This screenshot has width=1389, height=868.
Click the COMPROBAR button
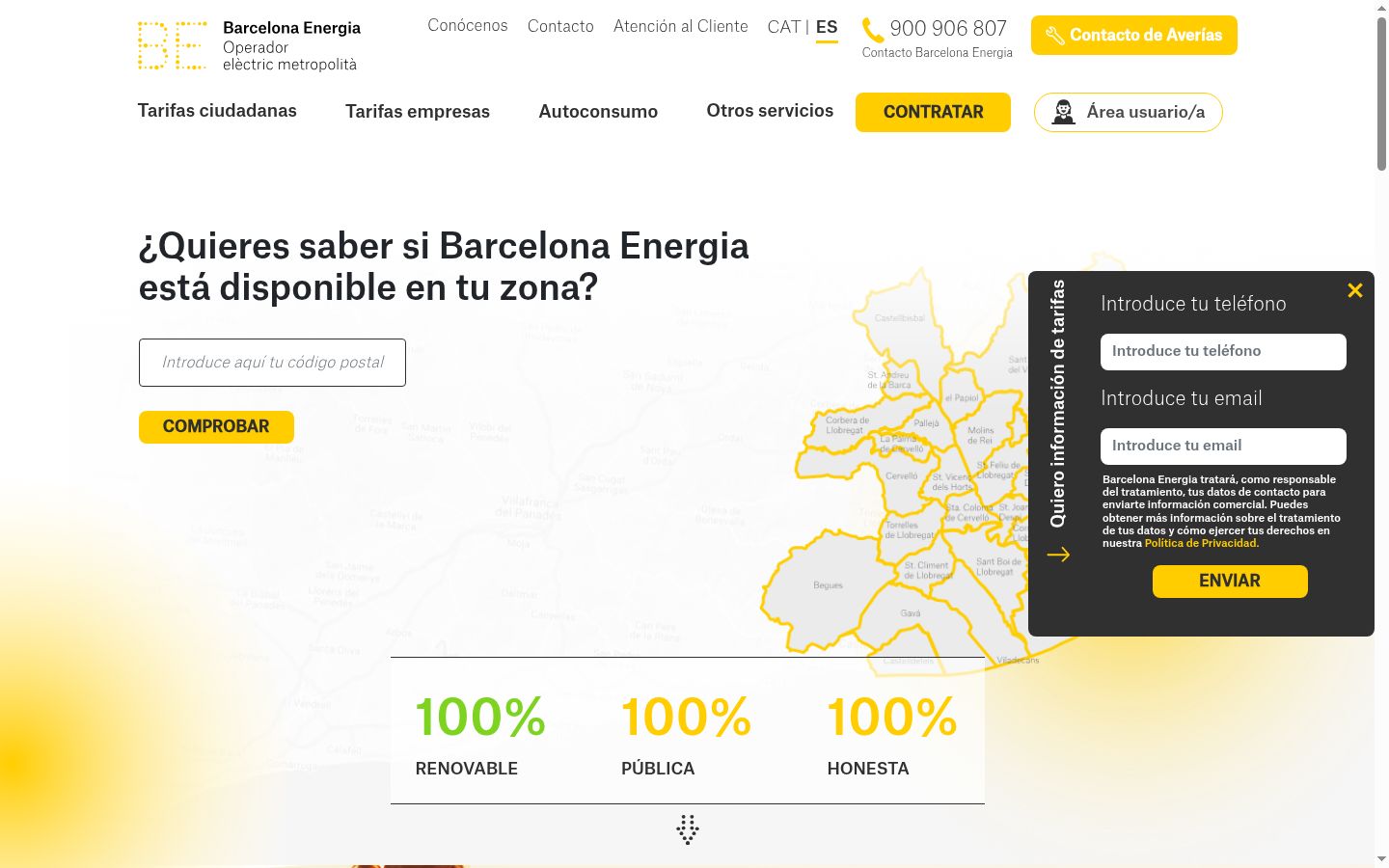(x=216, y=427)
